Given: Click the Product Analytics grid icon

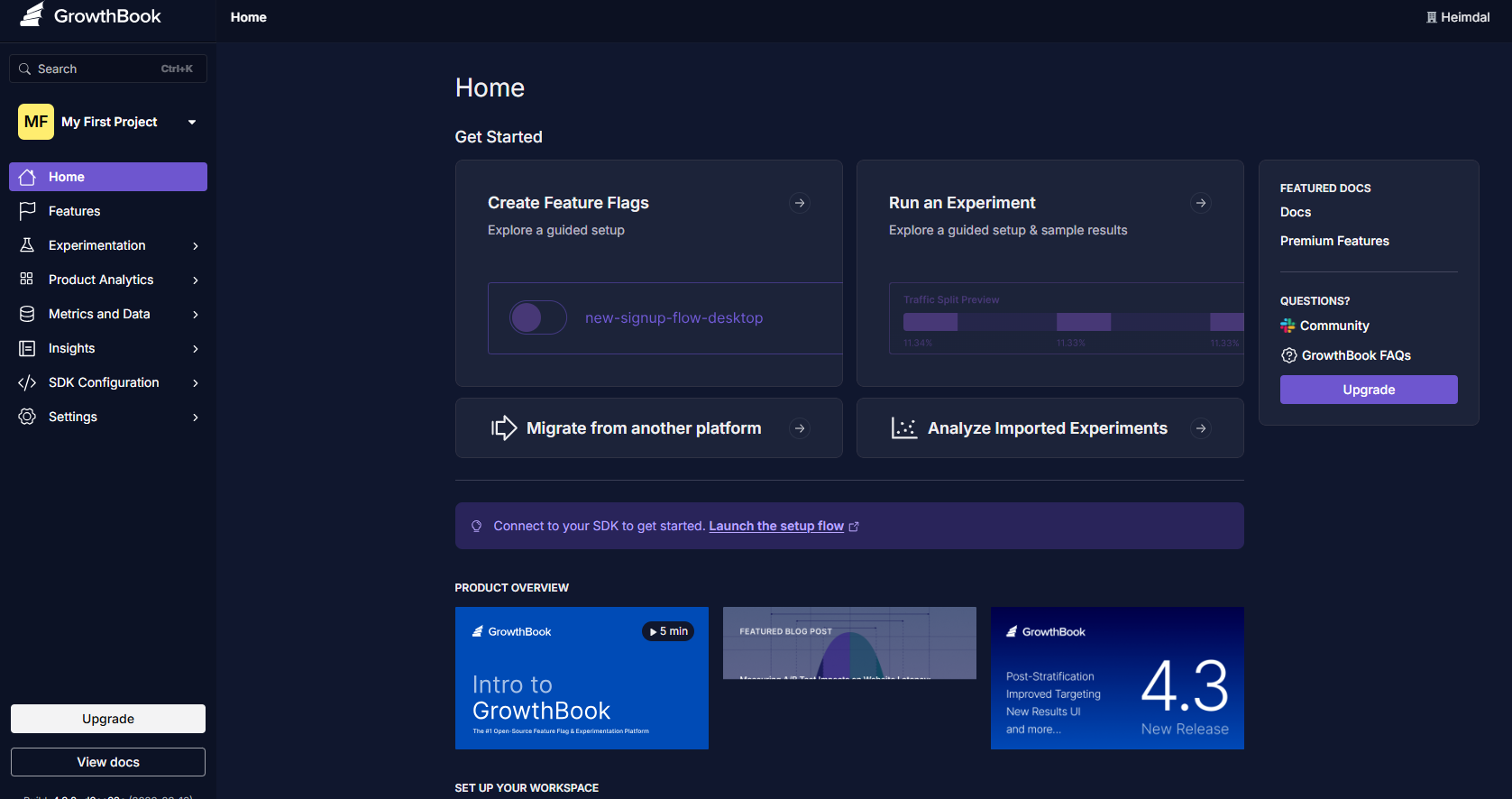Looking at the screenshot, I should [27, 280].
